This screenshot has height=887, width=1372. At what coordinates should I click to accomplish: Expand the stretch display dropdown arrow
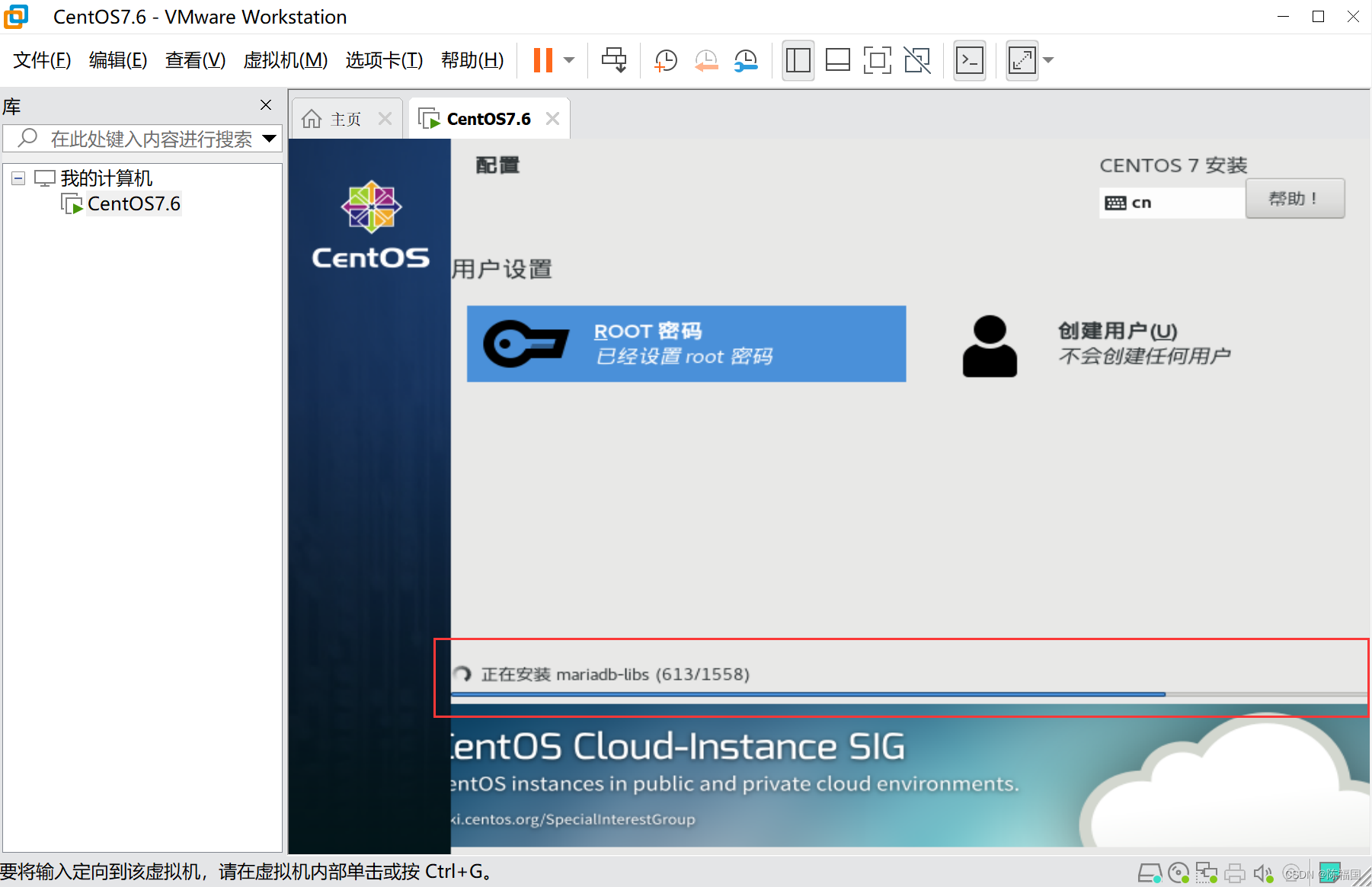[x=1048, y=60]
